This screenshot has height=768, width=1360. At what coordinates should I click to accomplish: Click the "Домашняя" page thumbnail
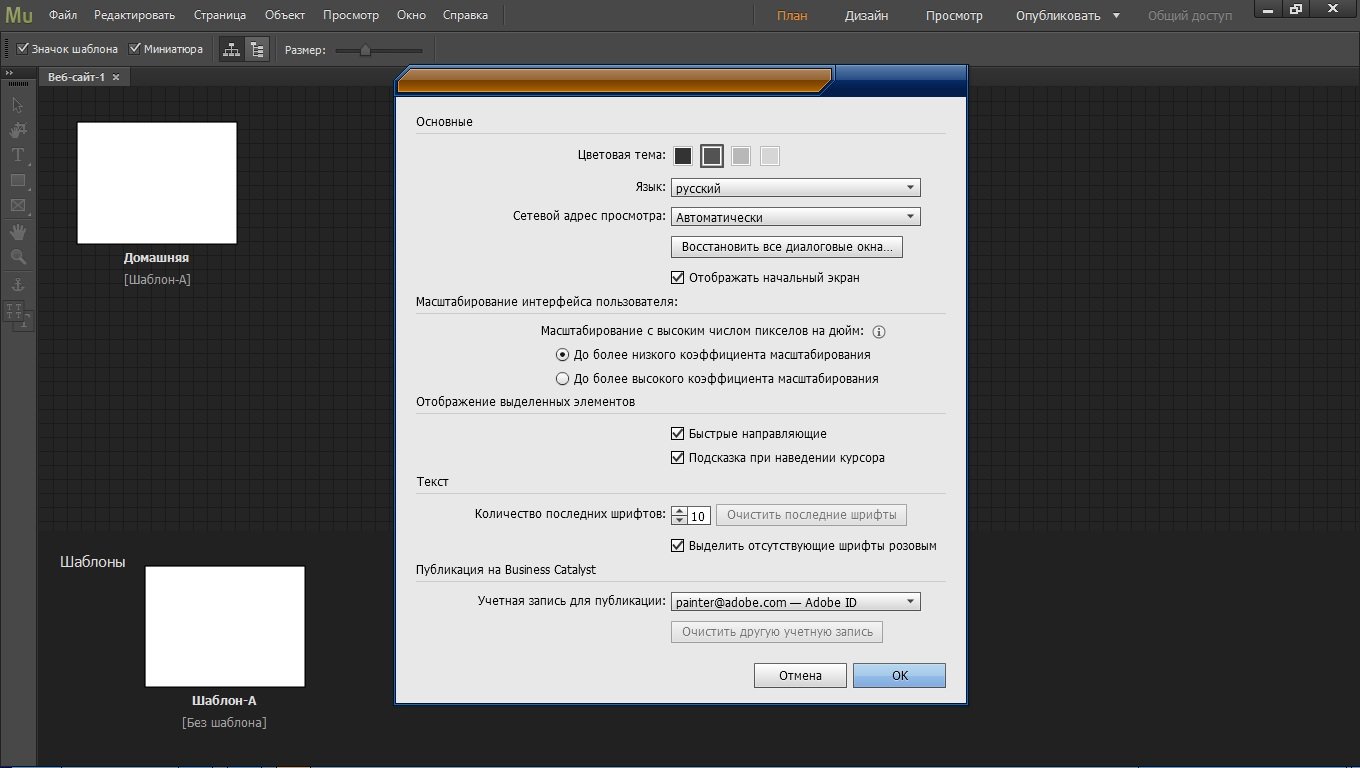(x=157, y=183)
